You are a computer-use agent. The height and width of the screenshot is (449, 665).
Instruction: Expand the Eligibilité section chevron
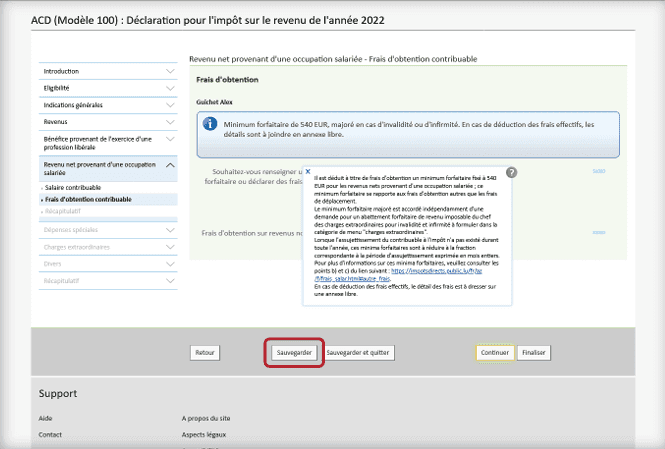tap(169, 88)
